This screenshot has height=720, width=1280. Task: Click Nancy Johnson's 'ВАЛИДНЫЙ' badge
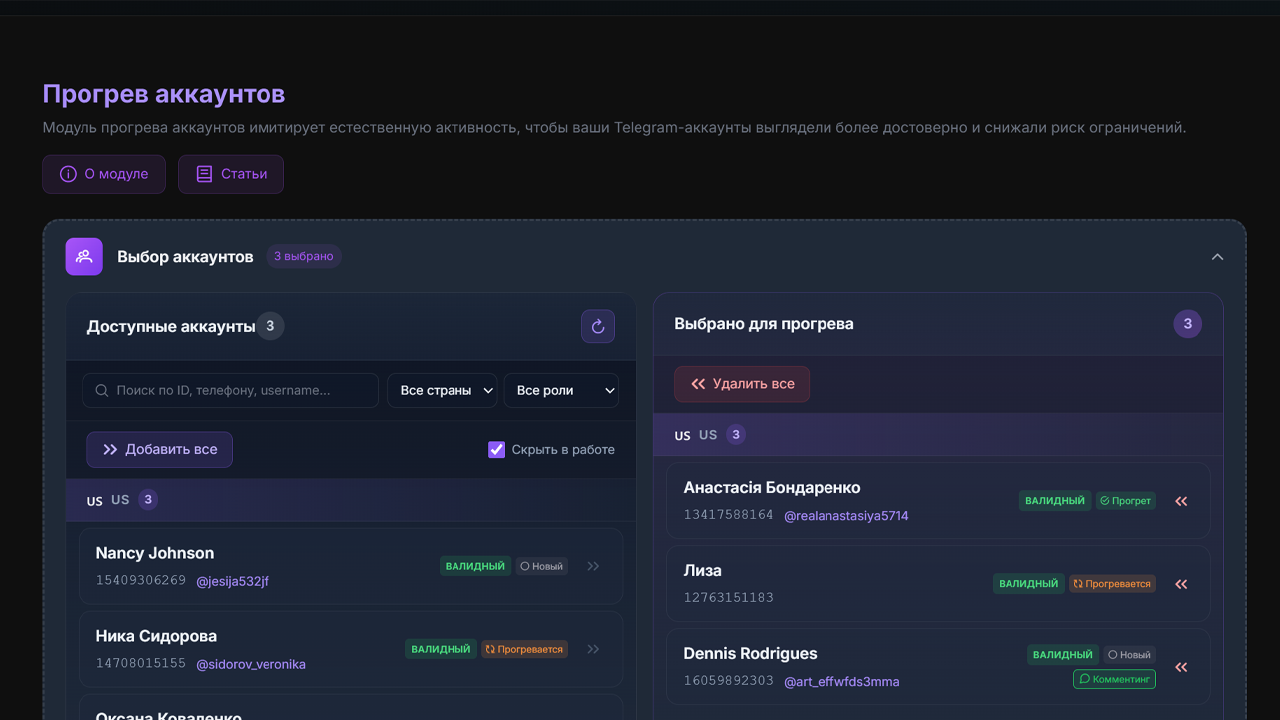point(475,566)
